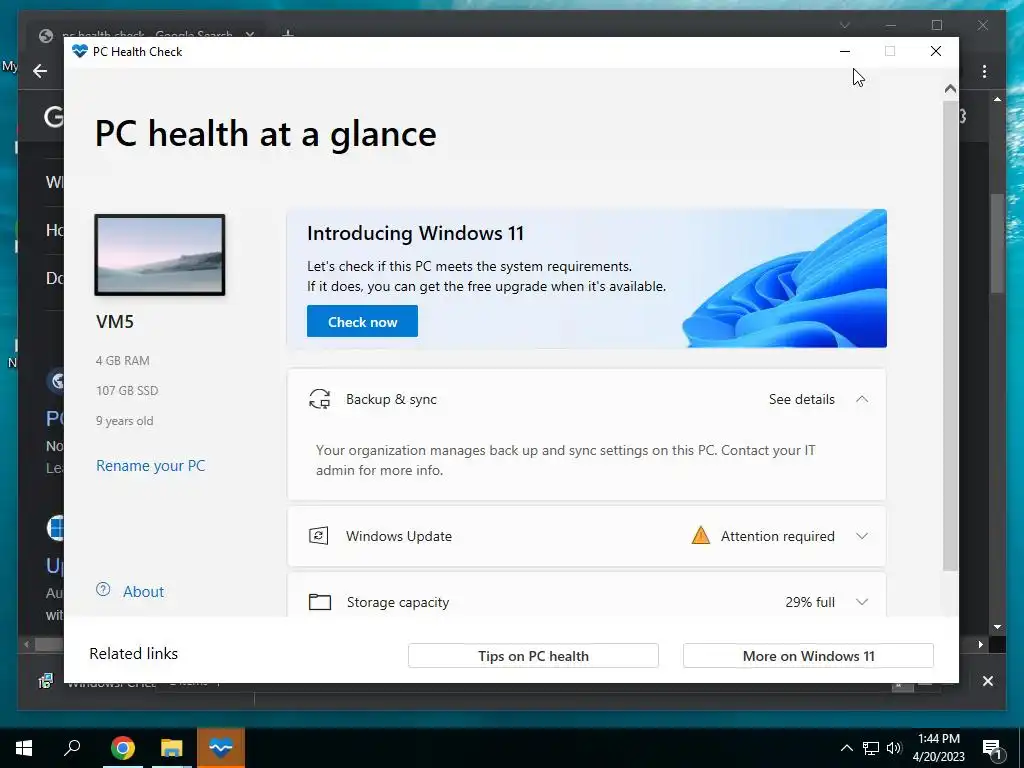Click the VM5 device thumbnail image
Screen dimensions: 1024x768
(160, 255)
